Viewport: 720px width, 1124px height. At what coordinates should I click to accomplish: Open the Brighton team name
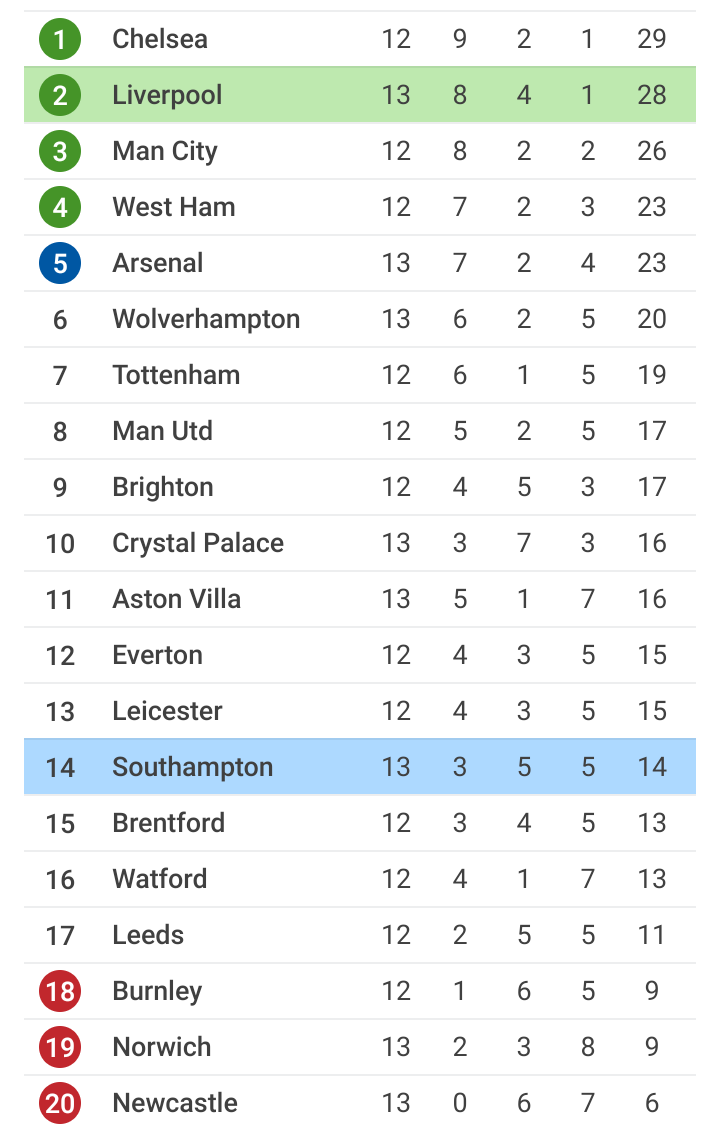pyautogui.click(x=163, y=487)
